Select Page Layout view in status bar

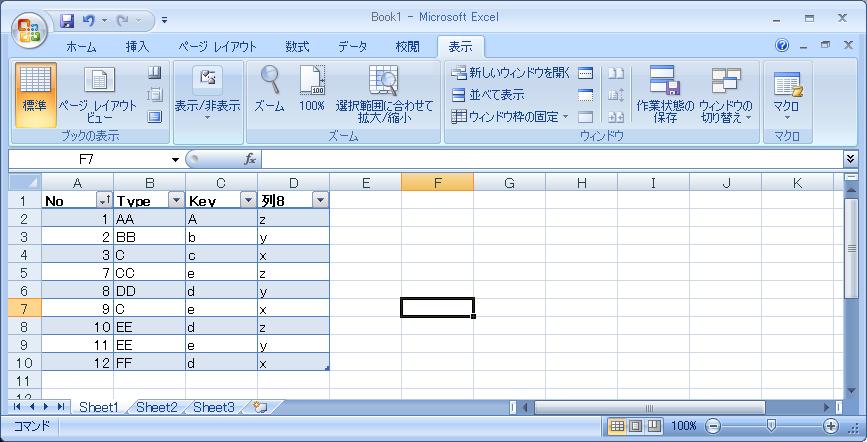[x=636, y=426]
